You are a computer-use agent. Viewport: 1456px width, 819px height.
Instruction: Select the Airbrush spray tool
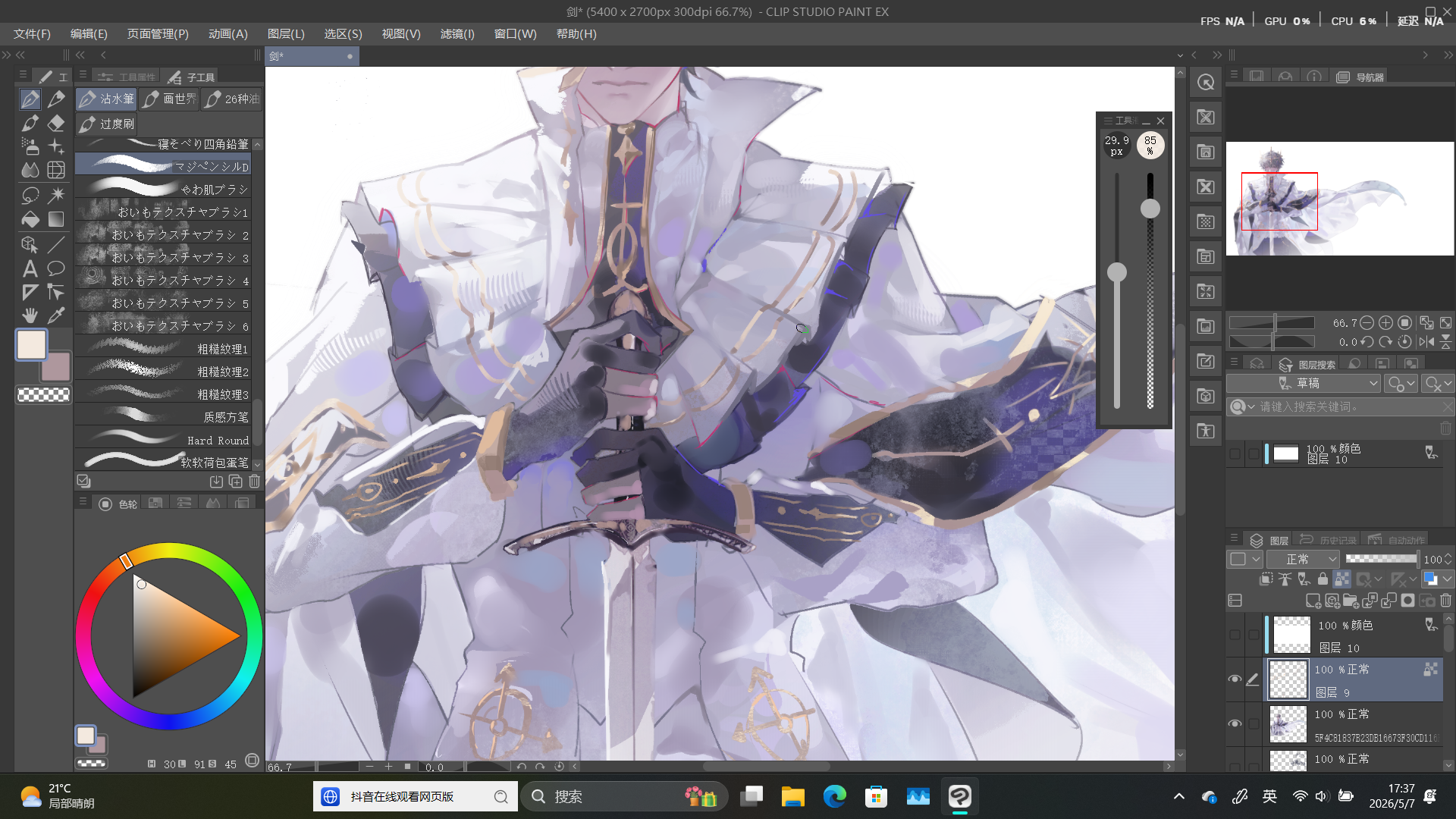click(x=30, y=146)
